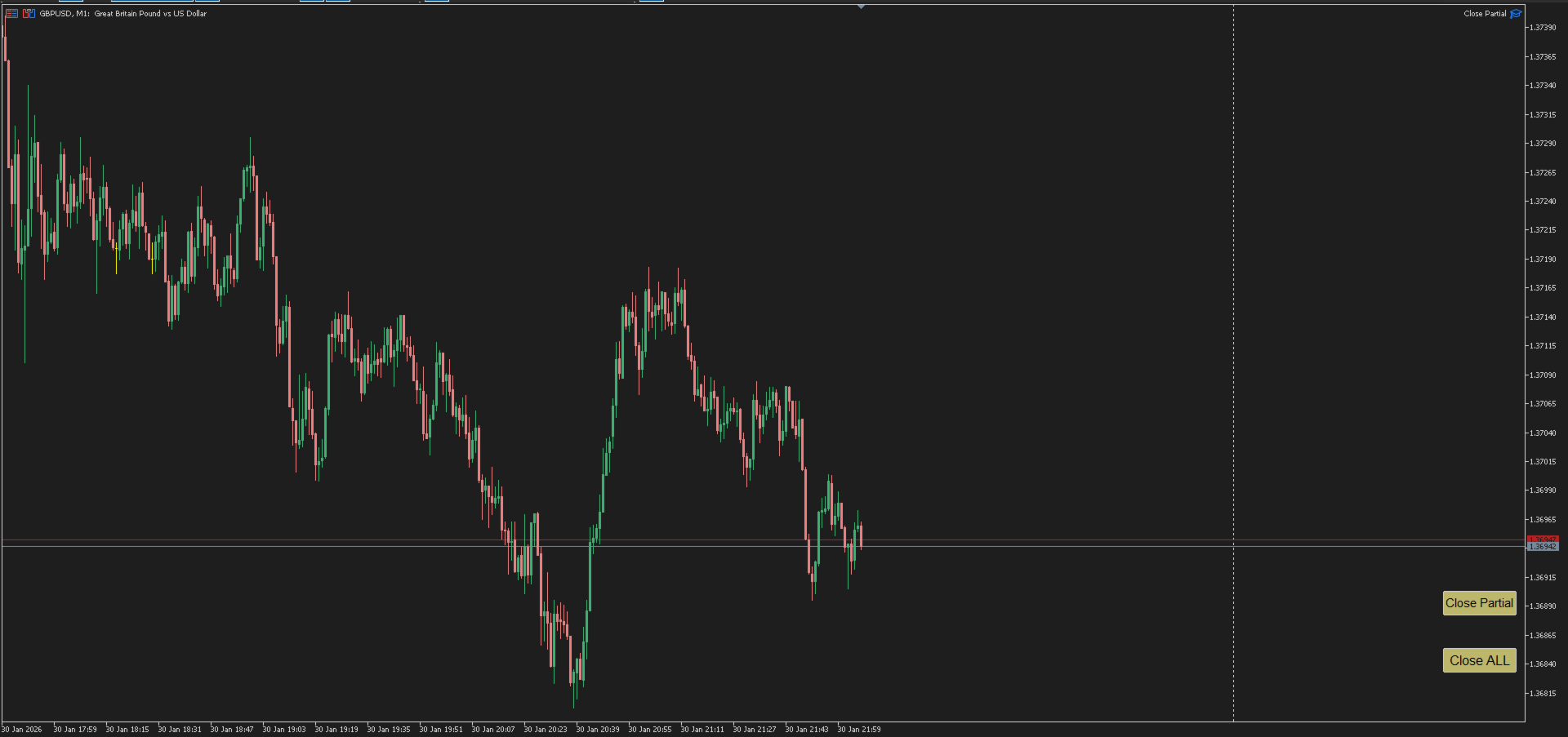Click the 30 Jan 2026 date label
1568x737 pixels.
click(22, 730)
